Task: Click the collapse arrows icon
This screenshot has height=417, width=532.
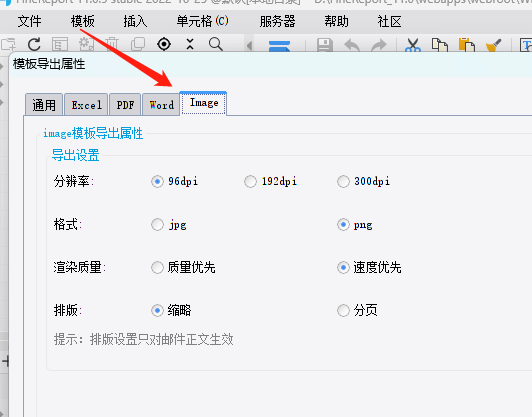Action: pyautogui.click(x=190, y=44)
